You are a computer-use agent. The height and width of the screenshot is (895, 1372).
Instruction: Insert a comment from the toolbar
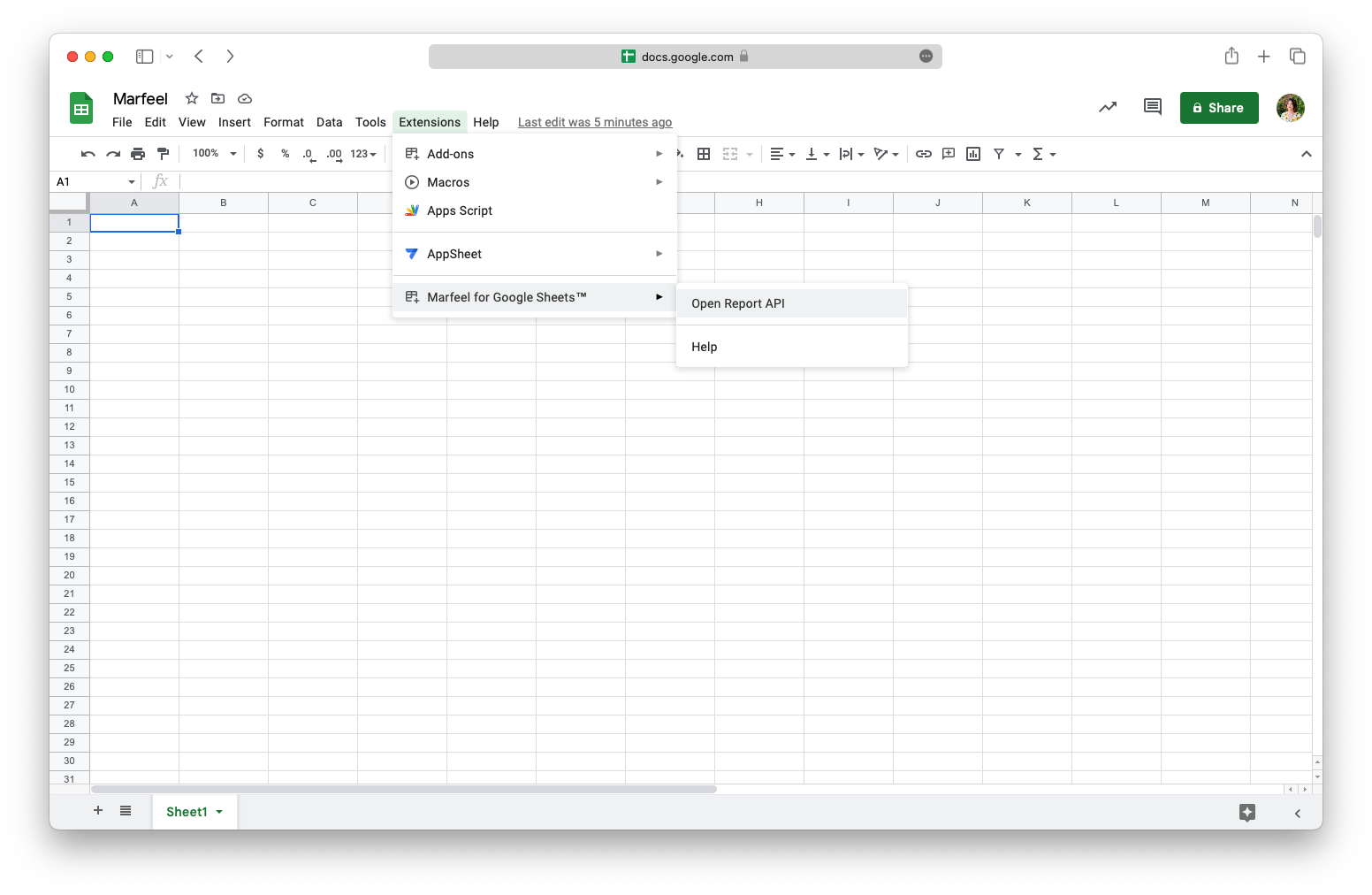(948, 153)
